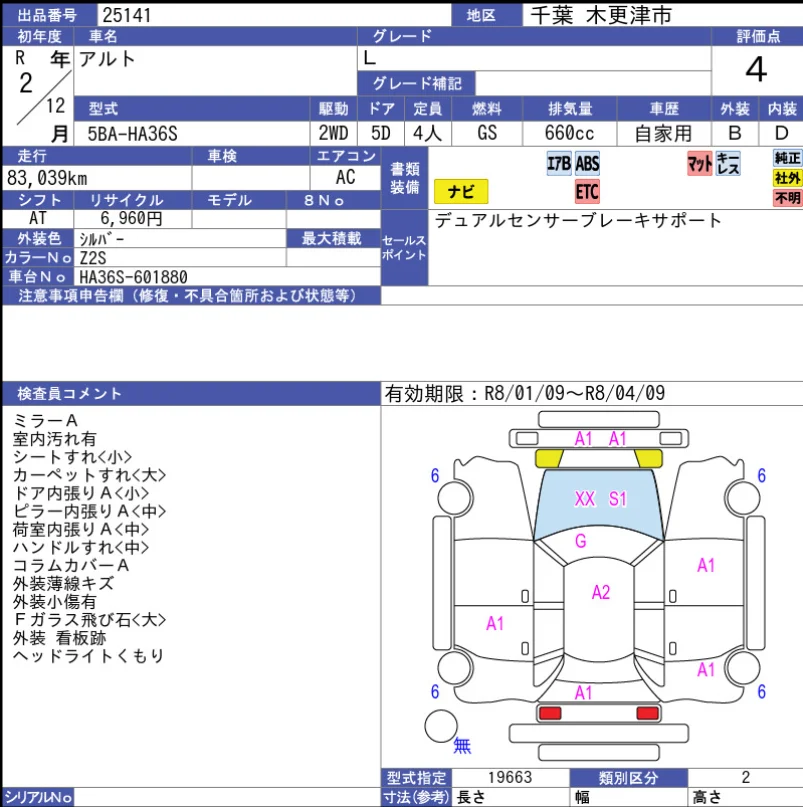Click the エアB airbag equipment badge

pyautogui.click(x=559, y=164)
